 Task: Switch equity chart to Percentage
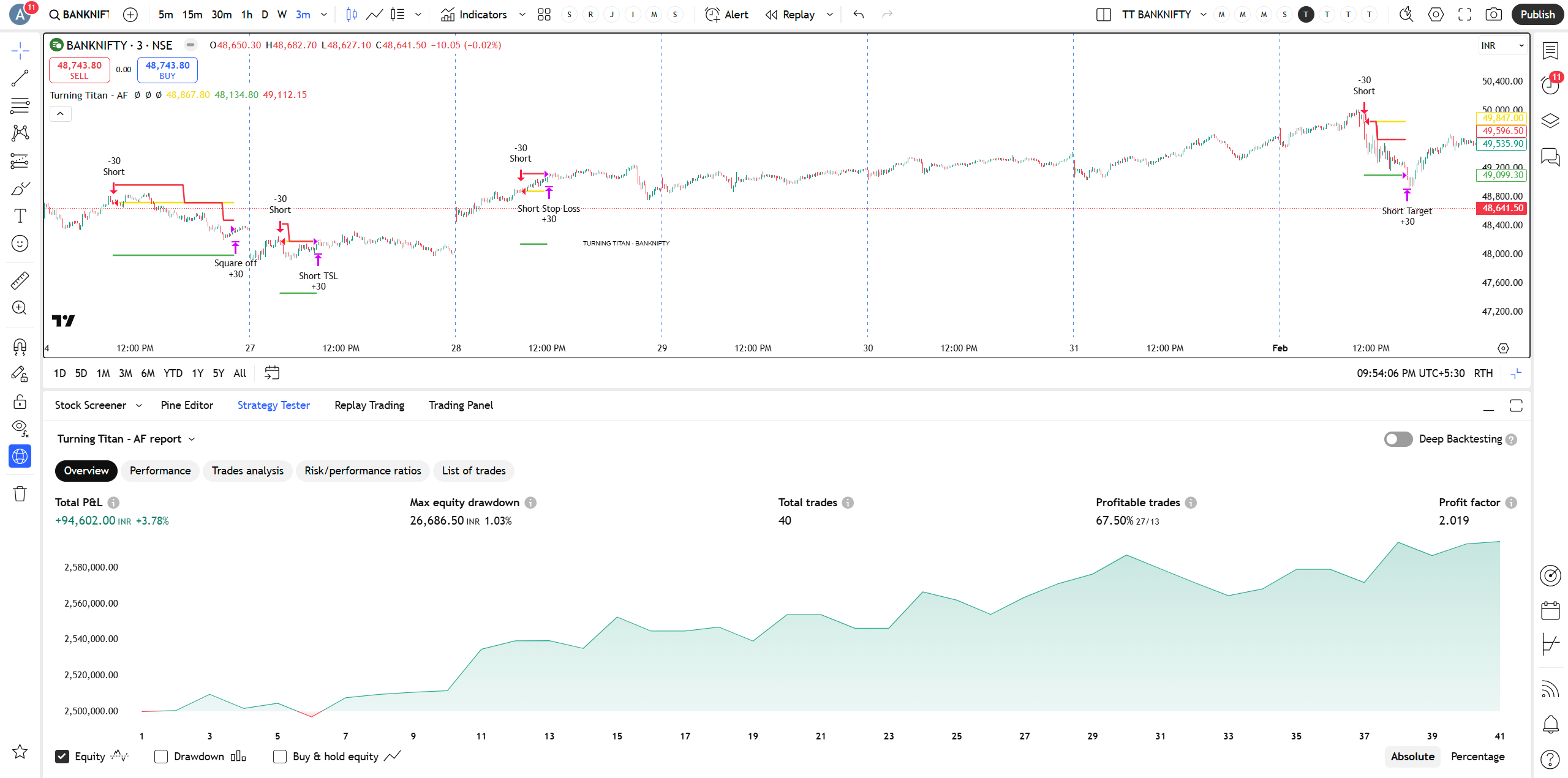point(1477,757)
